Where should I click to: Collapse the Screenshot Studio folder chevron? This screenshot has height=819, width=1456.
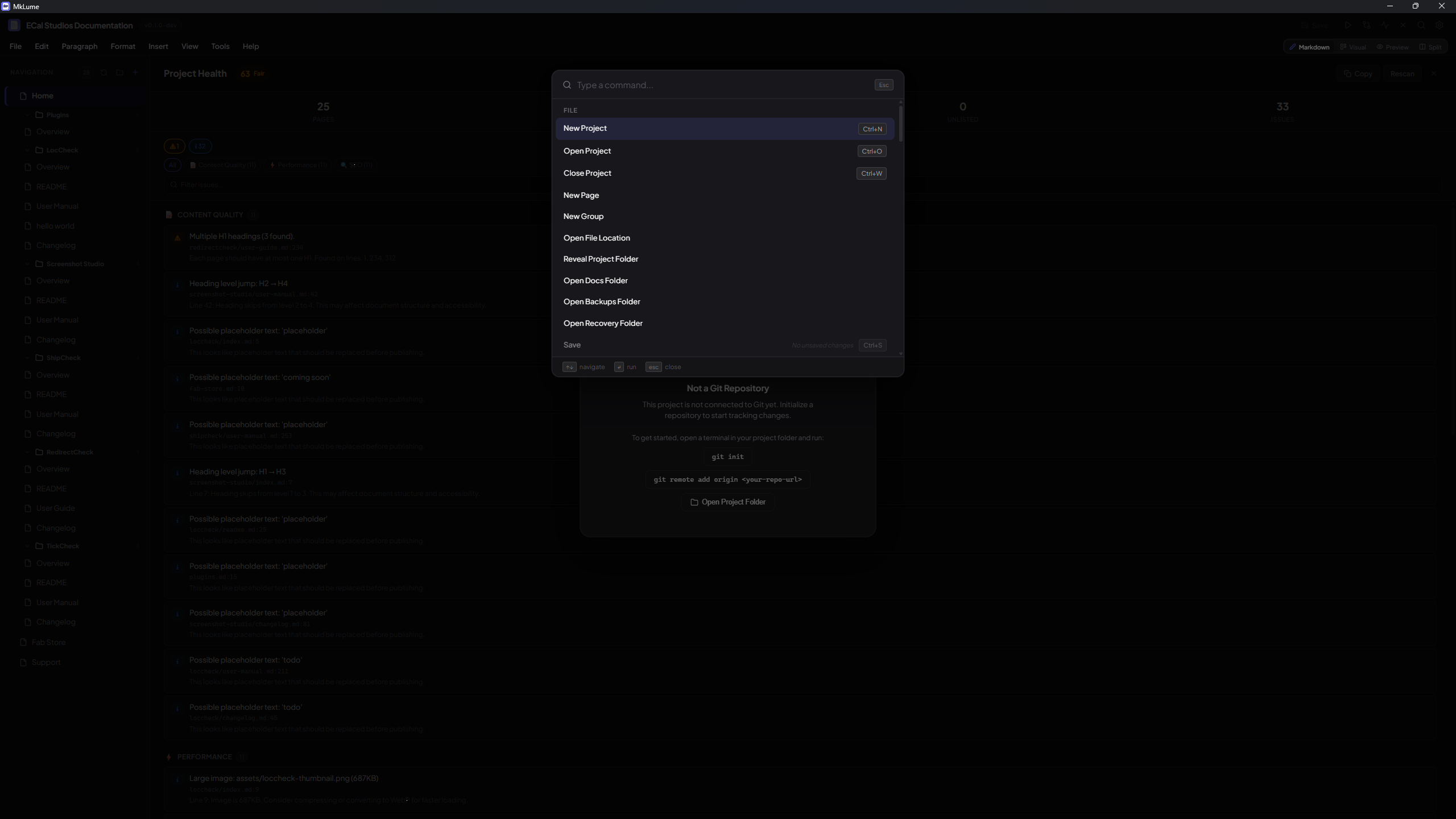pyautogui.click(x=27, y=264)
